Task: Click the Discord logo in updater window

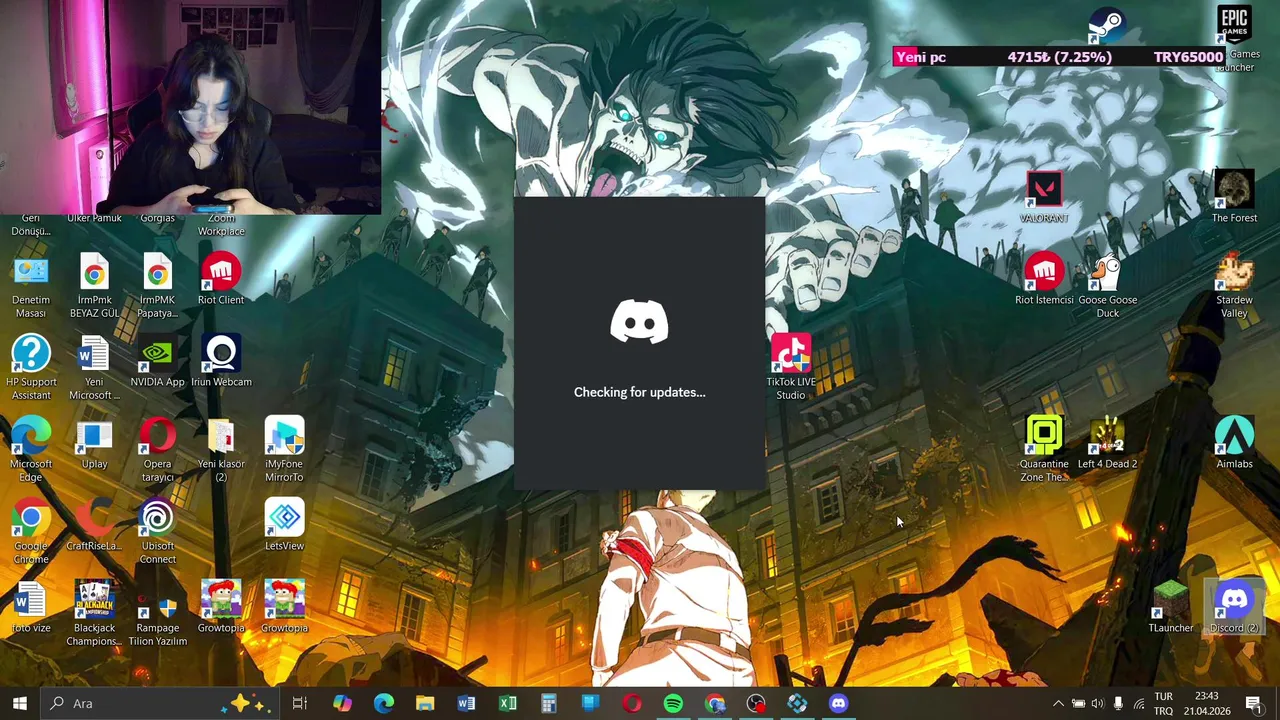Action: click(x=639, y=323)
